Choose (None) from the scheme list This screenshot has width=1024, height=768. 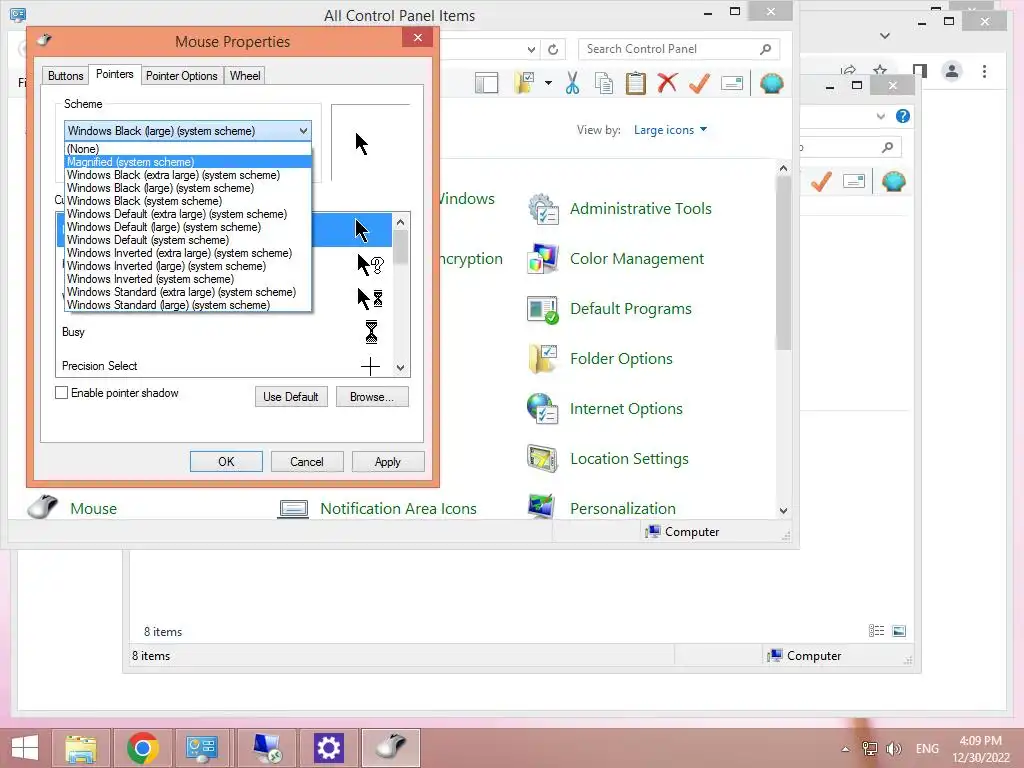[188, 149]
